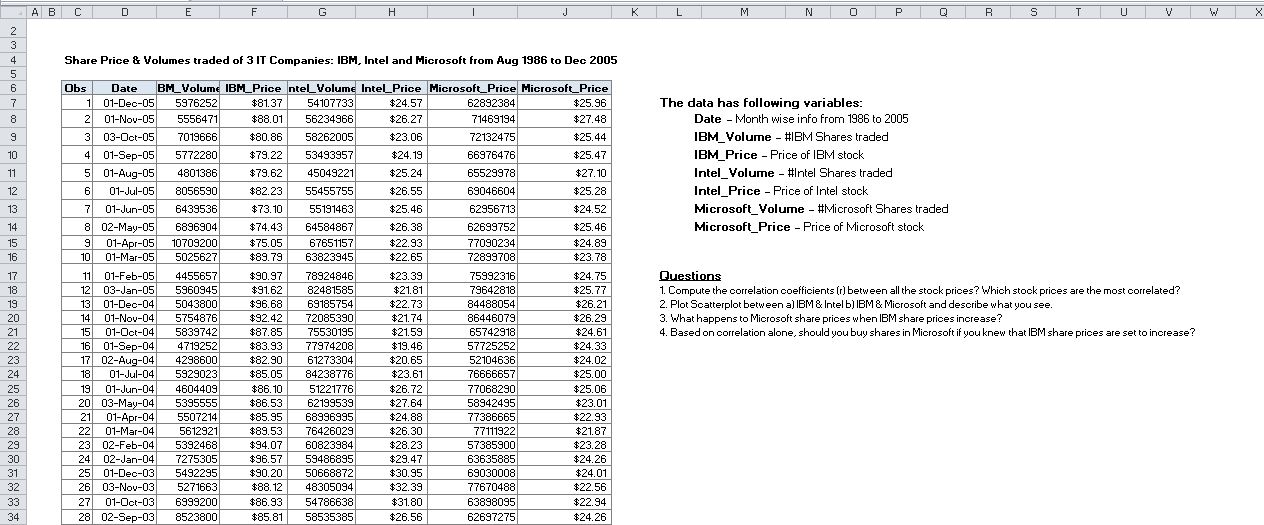Image resolution: width=1264 pixels, height=525 pixels.
Task: Click Intel price cell '$24.57'
Action: click(391, 103)
